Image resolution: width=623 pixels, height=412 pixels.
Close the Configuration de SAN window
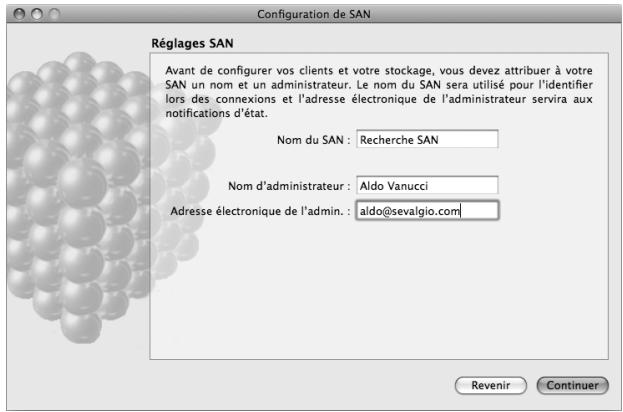pos(19,14)
